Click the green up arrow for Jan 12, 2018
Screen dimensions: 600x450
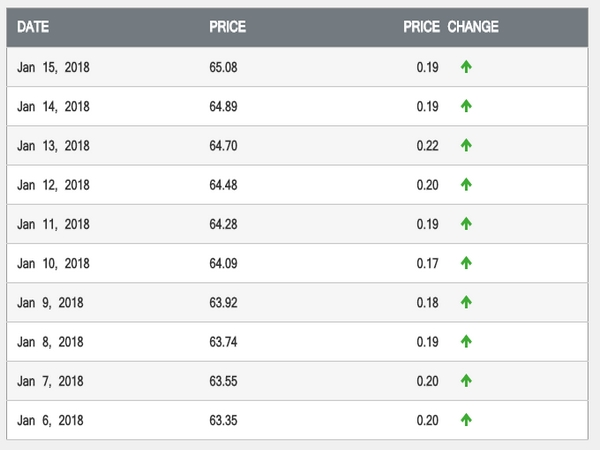coord(466,184)
